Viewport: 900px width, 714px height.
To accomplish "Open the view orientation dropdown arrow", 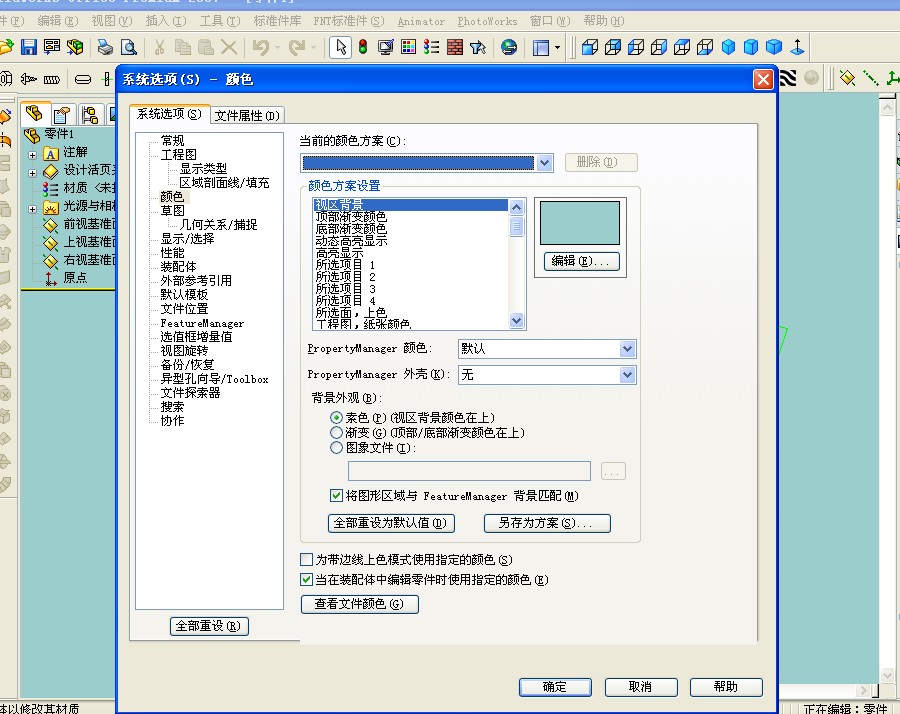I will coord(557,48).
